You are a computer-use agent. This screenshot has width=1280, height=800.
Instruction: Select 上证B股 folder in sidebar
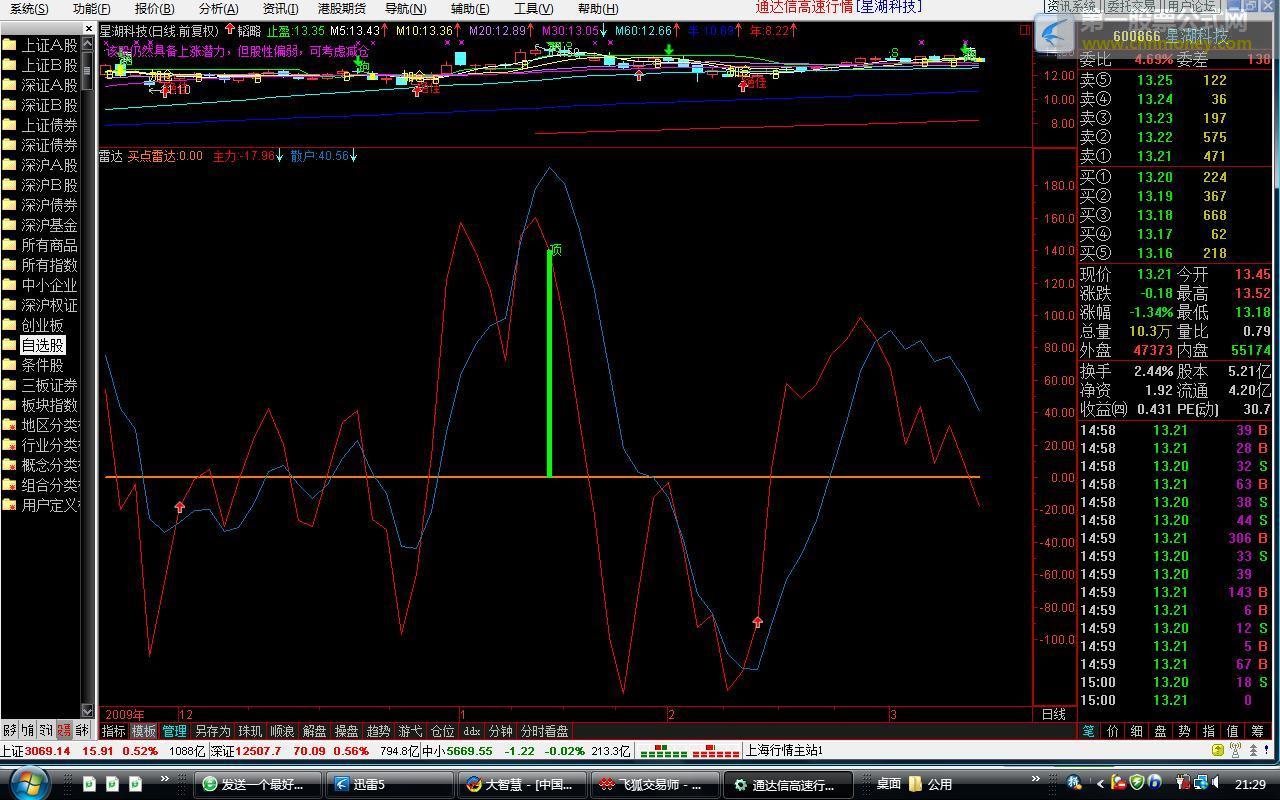[40, 65]
